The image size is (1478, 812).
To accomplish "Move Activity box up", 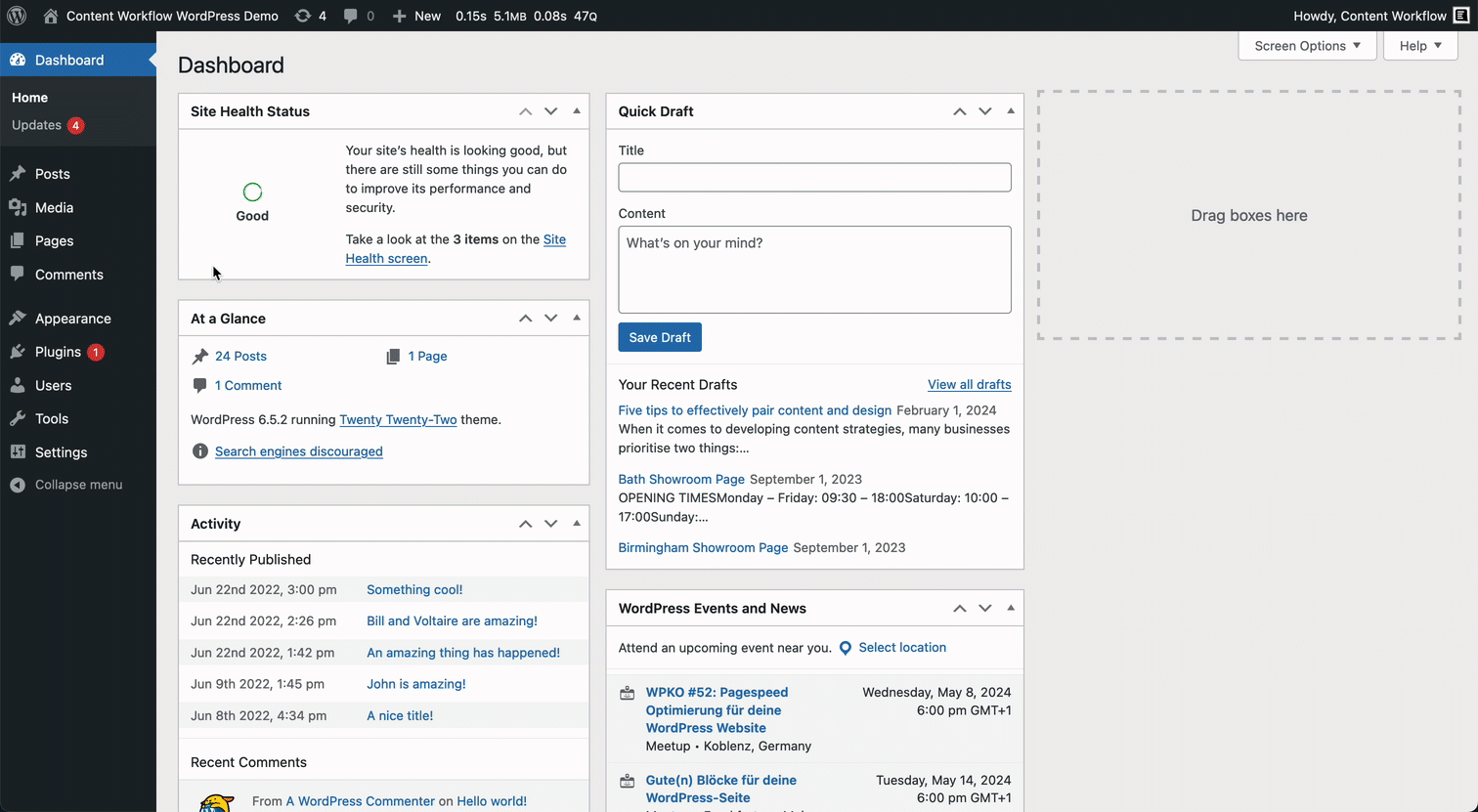I will [x=526, y=524].
